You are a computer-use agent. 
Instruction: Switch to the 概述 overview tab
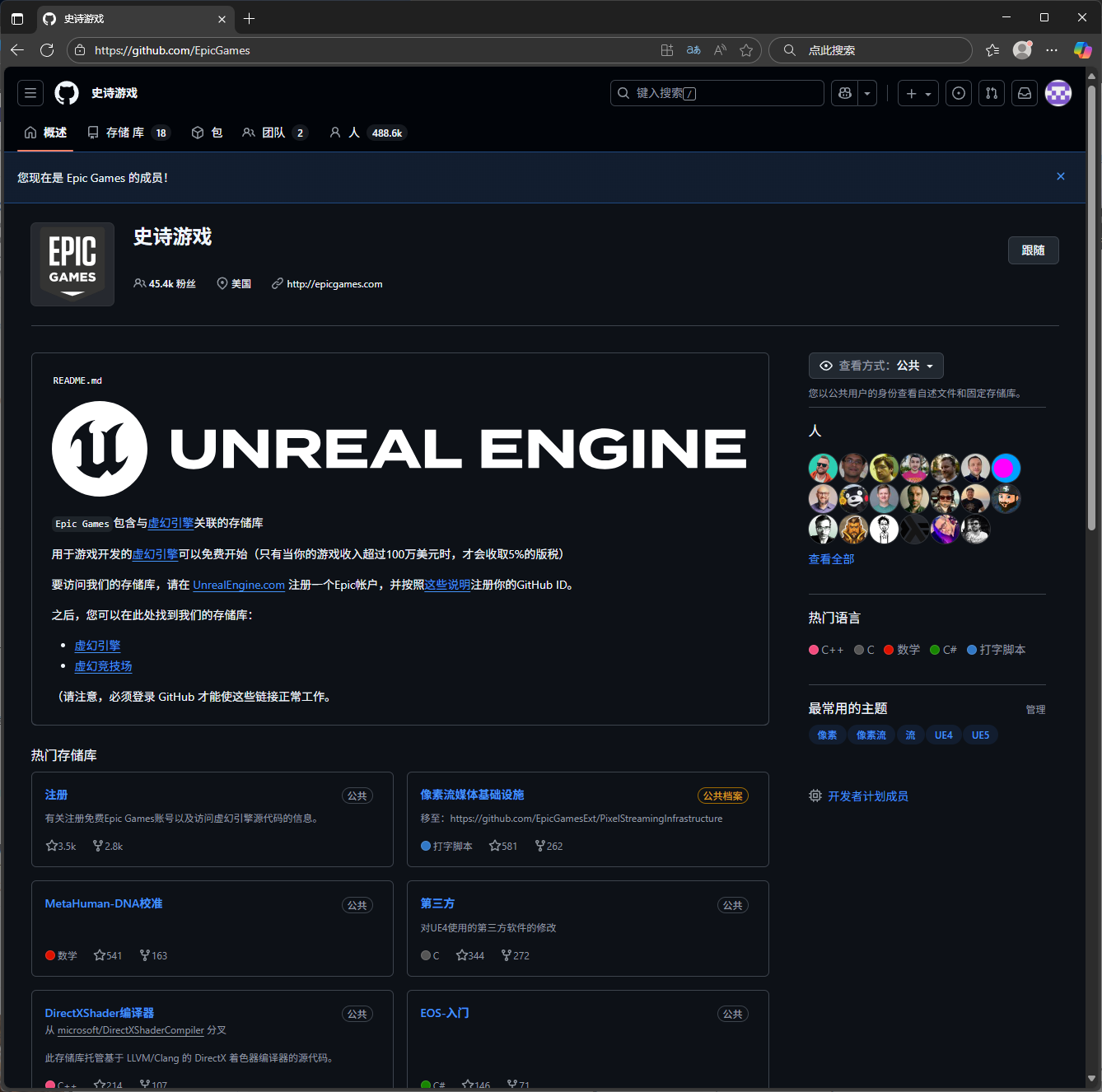point(45,133)
